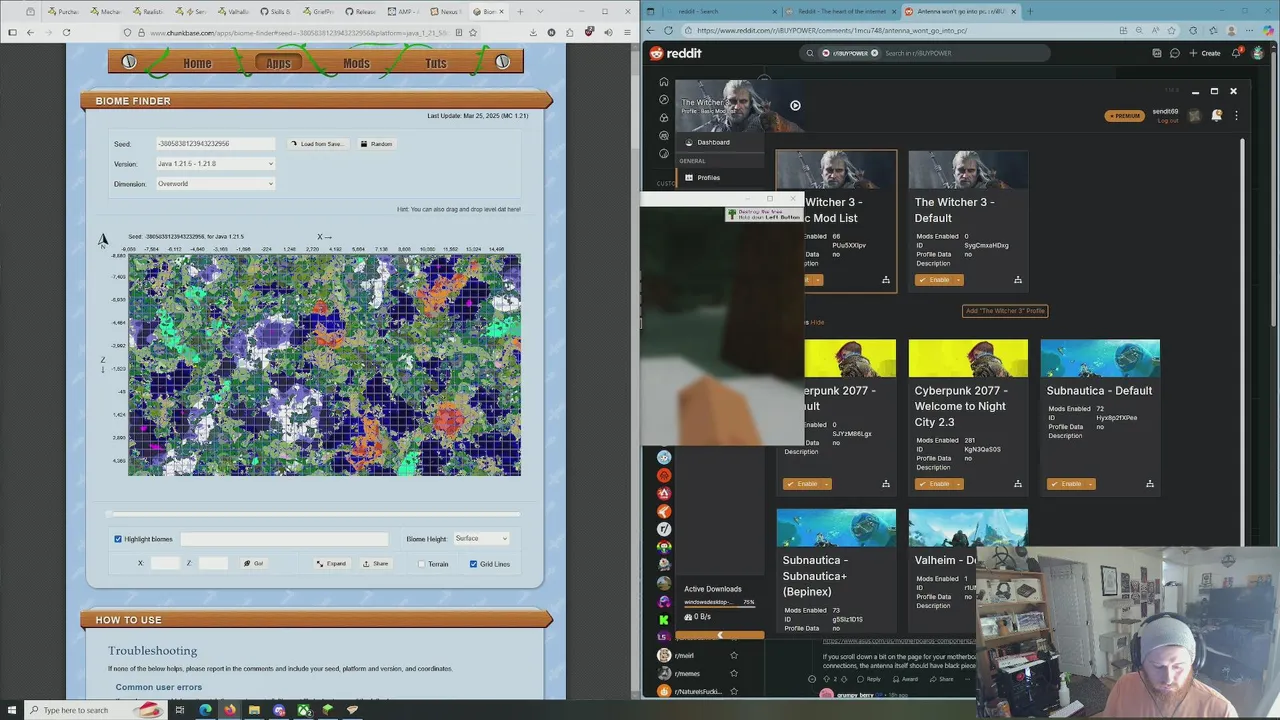
Task: Click the Reddit logo
Action: click(675, 53)
